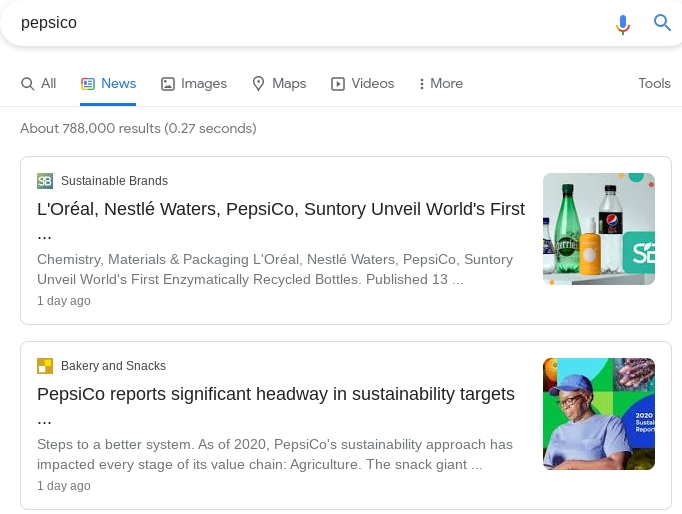
Task: Switch to the Maps tab
Action: pyautogui.click(x=279, y=84)
